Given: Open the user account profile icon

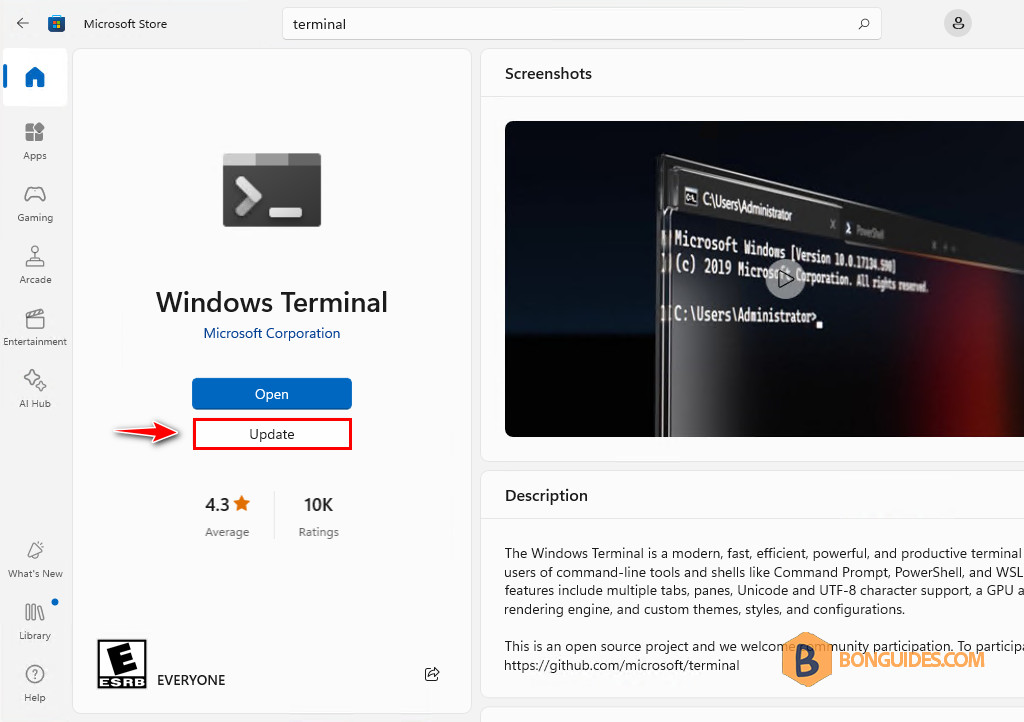Looking at the screenshot, I should tap(957, 24).
